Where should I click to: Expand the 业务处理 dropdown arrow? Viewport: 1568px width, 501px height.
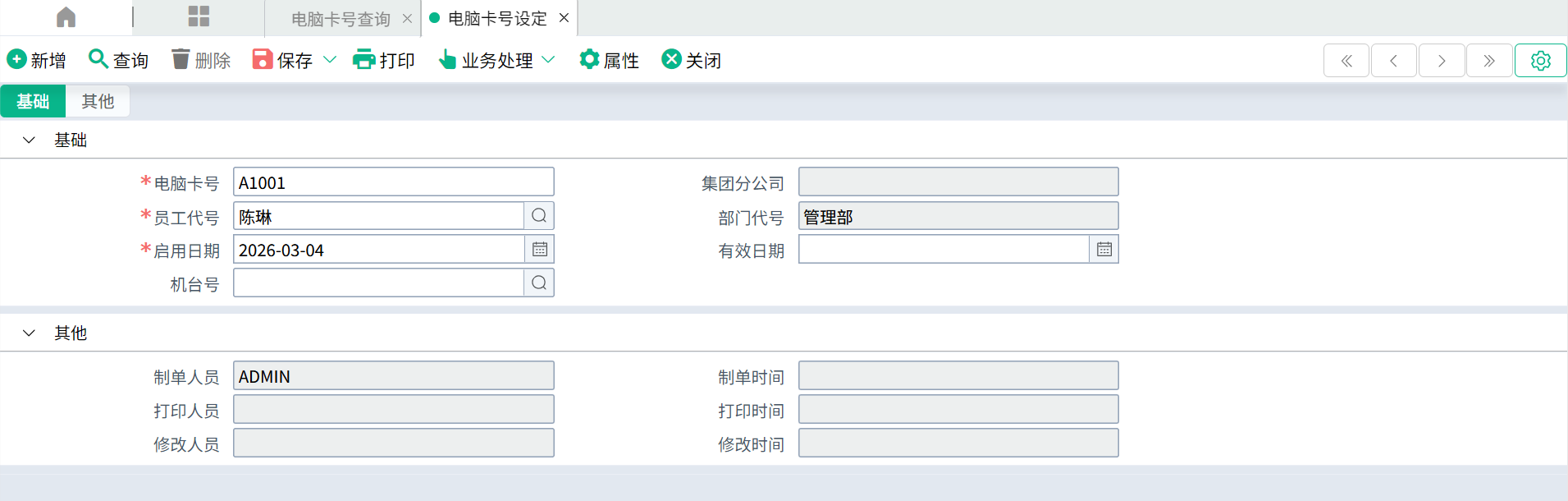[549, 60]
